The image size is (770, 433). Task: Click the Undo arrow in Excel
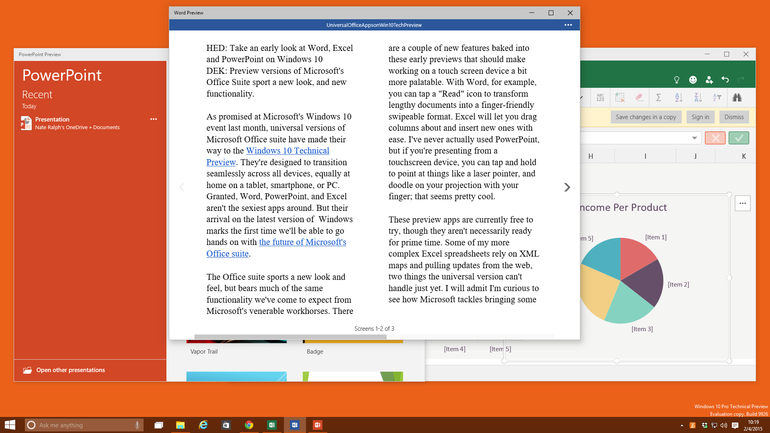point(725,80)
